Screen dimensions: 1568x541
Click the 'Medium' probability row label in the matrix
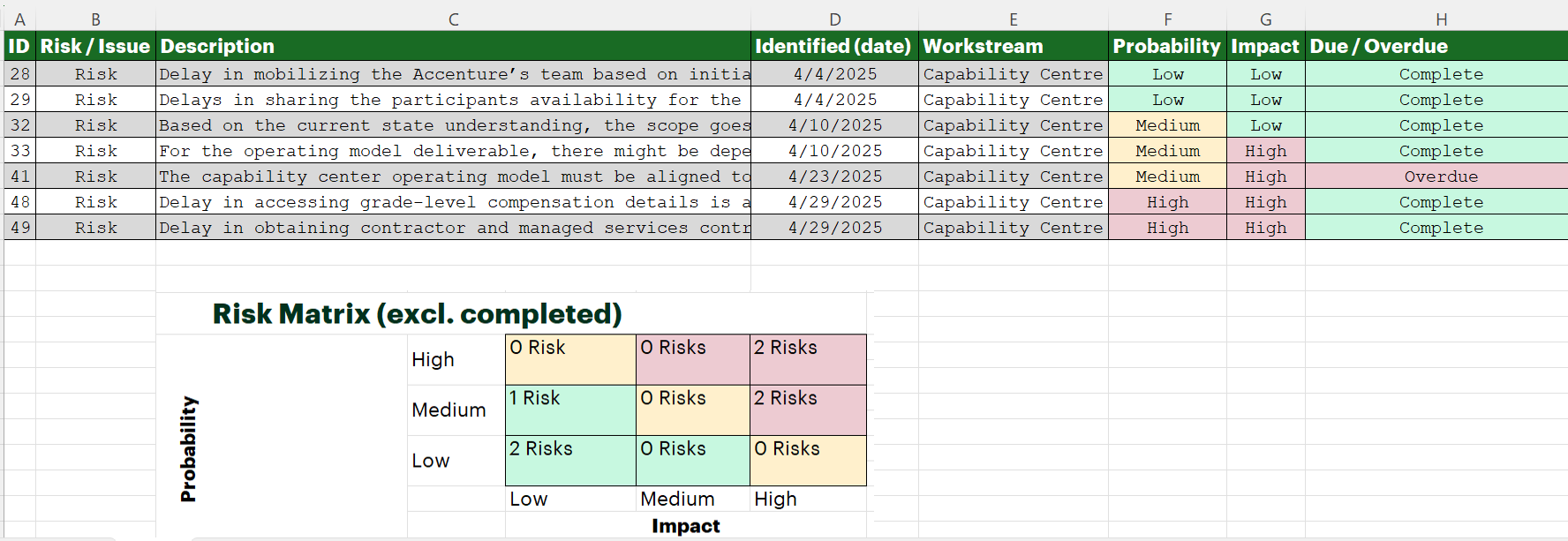coord(449,410)
